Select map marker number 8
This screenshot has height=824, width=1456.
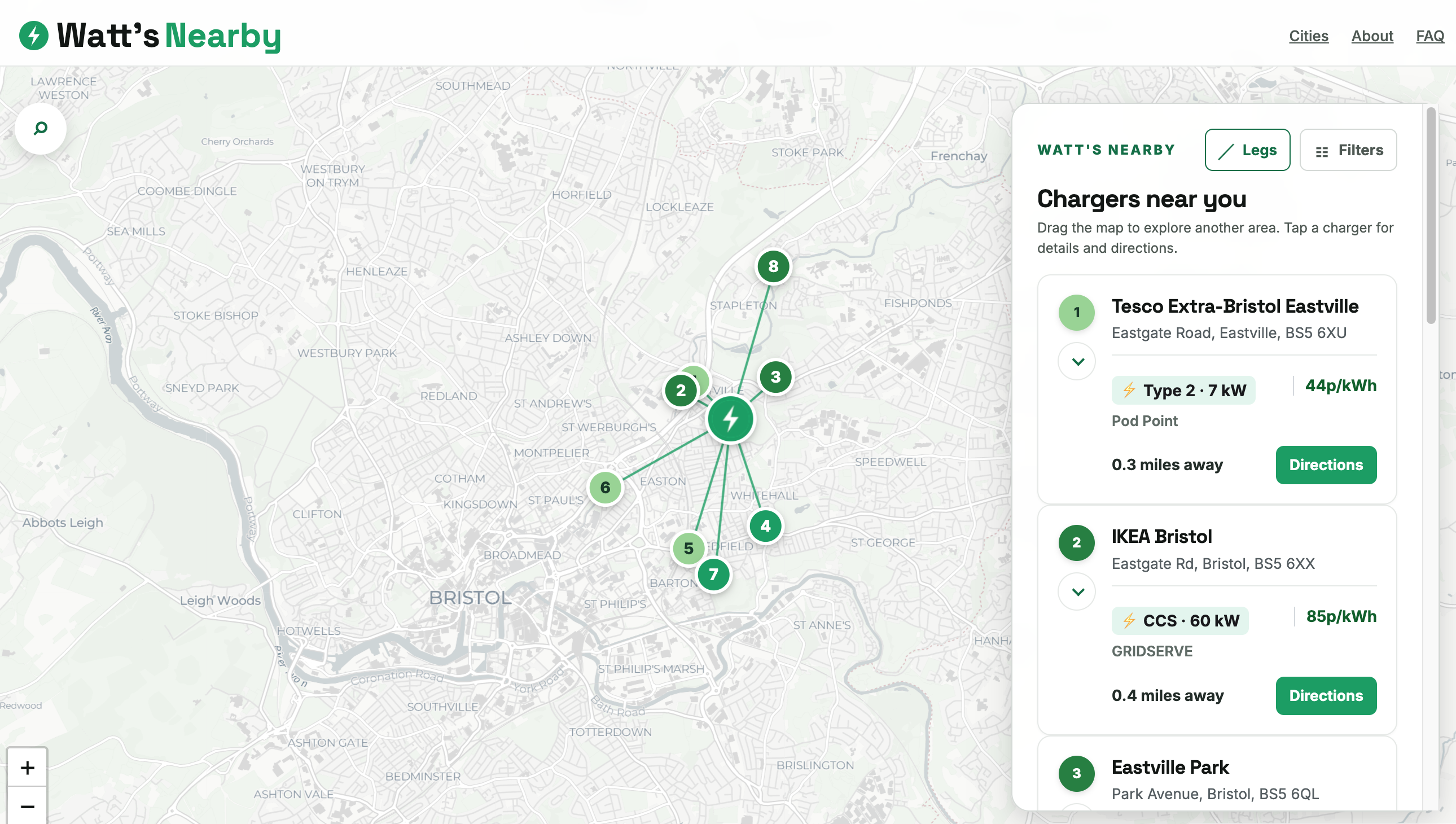click(x=773, y=266)
